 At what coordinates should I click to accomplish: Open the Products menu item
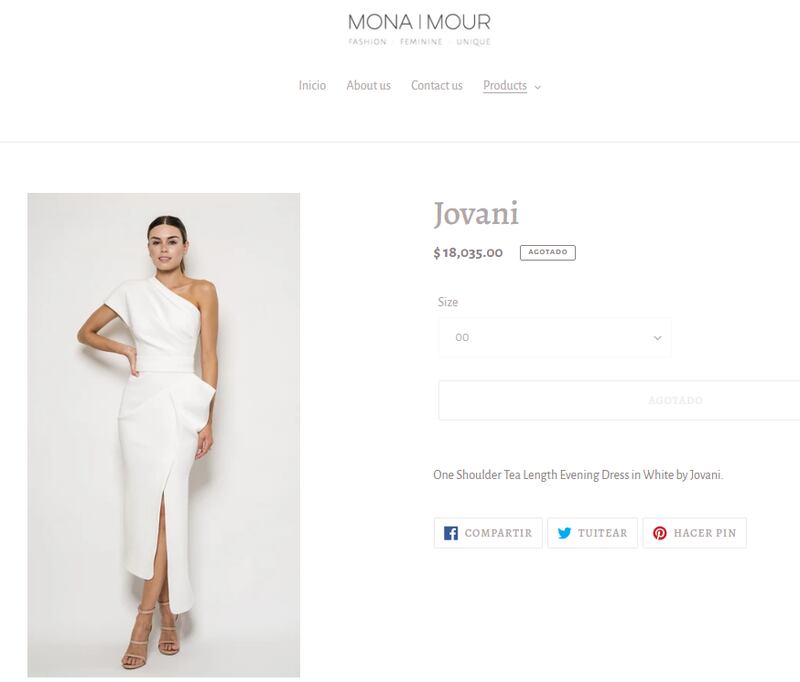[x=505, y=85]
